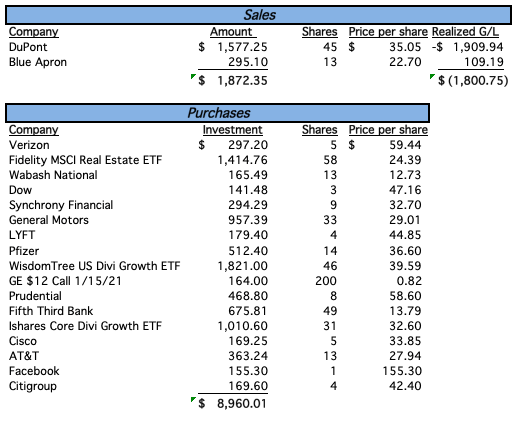Click the DuPont company cell
Viewport: 515px width, 432px height.
(x=28, y=47)
